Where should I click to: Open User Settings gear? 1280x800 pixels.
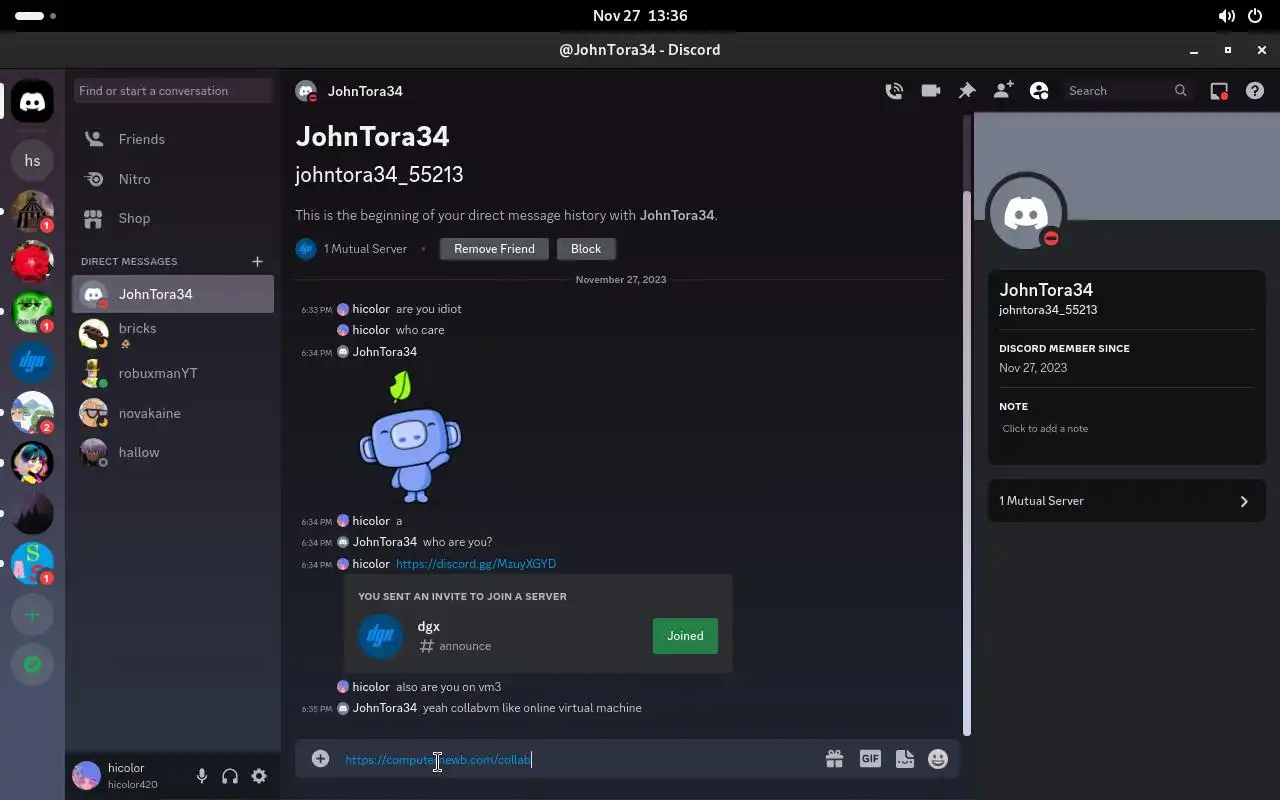pyautogui.click(x=259, y=776)
